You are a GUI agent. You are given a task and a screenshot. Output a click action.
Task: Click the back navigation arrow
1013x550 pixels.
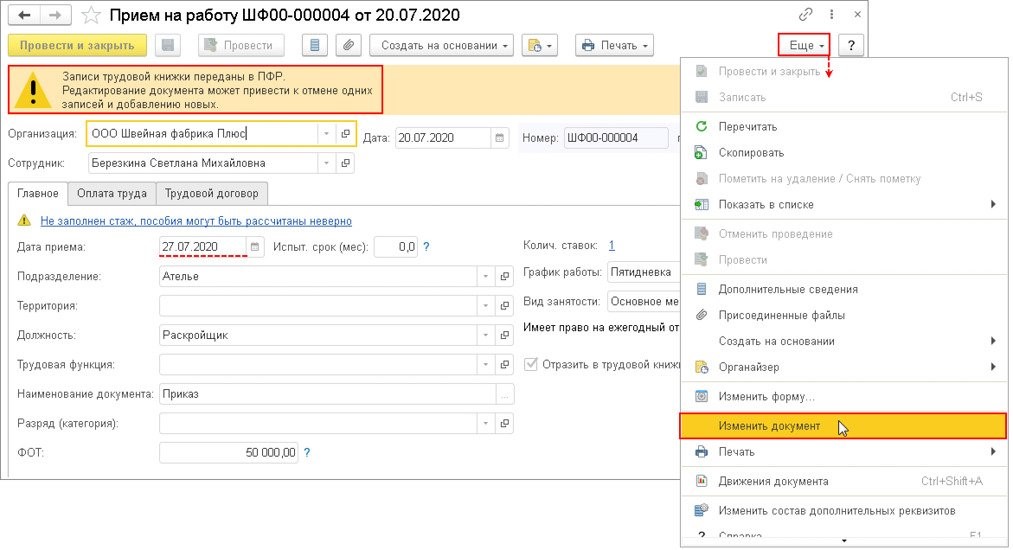pyautogui.click(x=24, y=15)
